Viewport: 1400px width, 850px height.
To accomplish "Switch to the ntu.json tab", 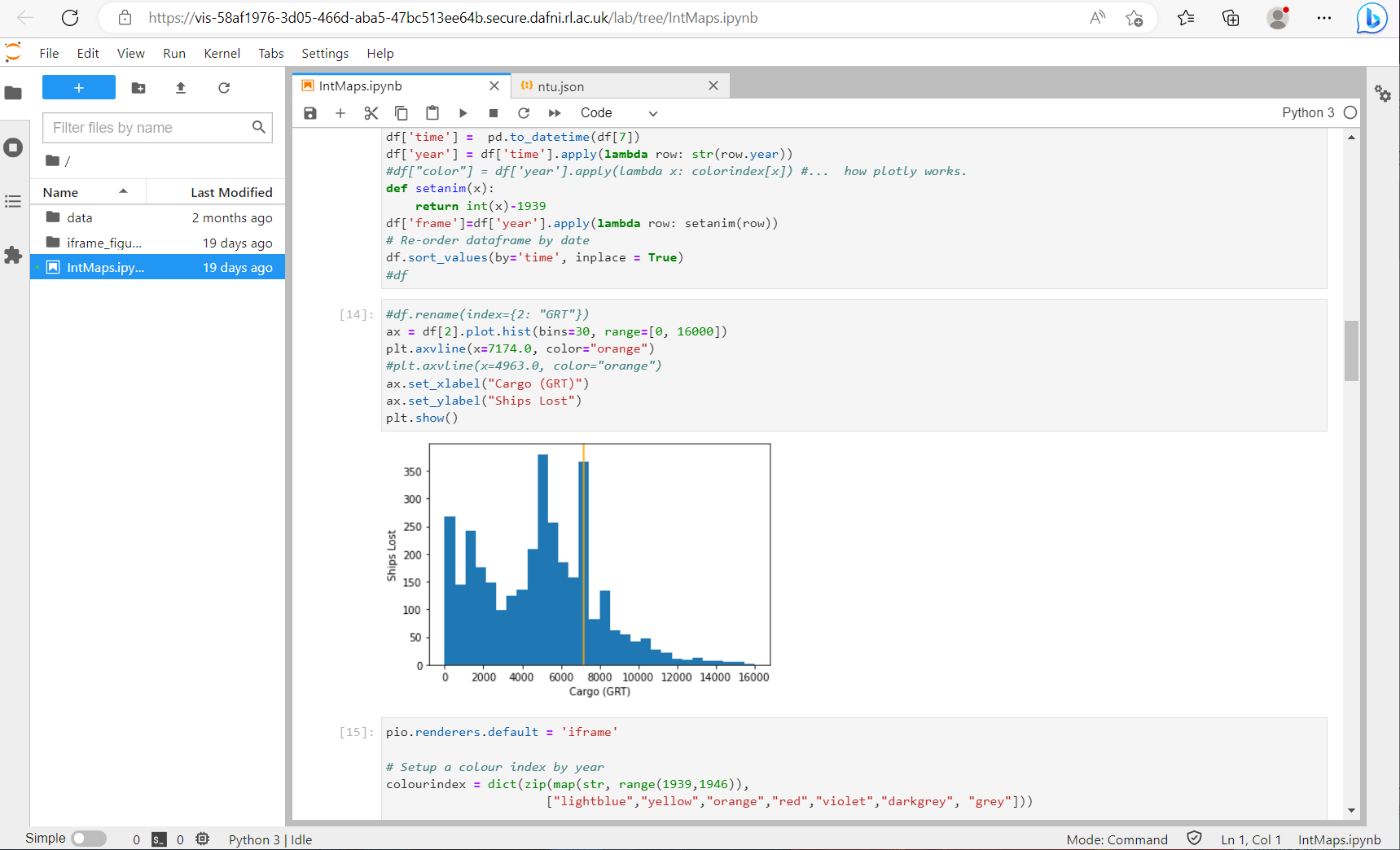I will (x=560, y=86).
